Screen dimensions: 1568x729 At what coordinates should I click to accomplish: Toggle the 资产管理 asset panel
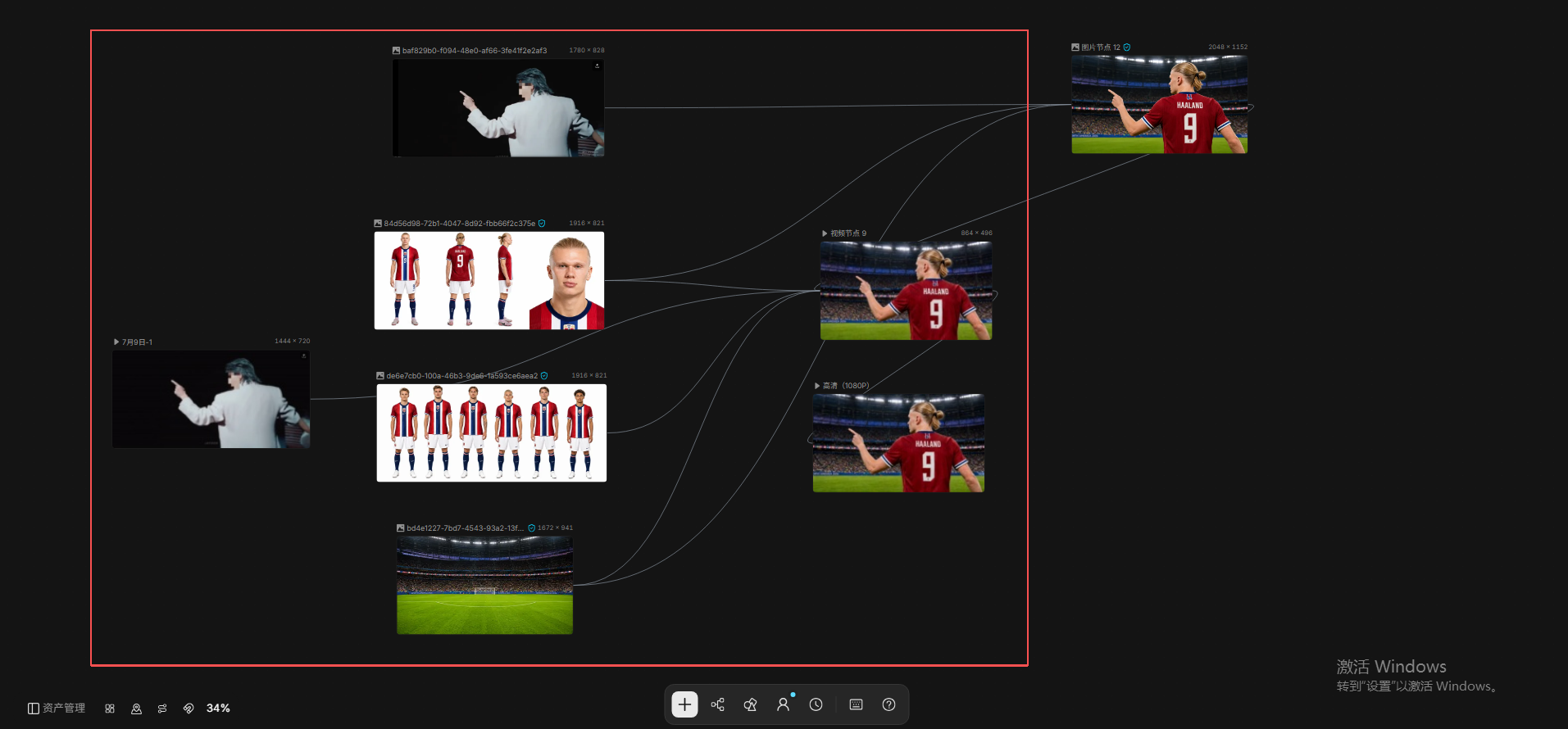coord(57,709)
